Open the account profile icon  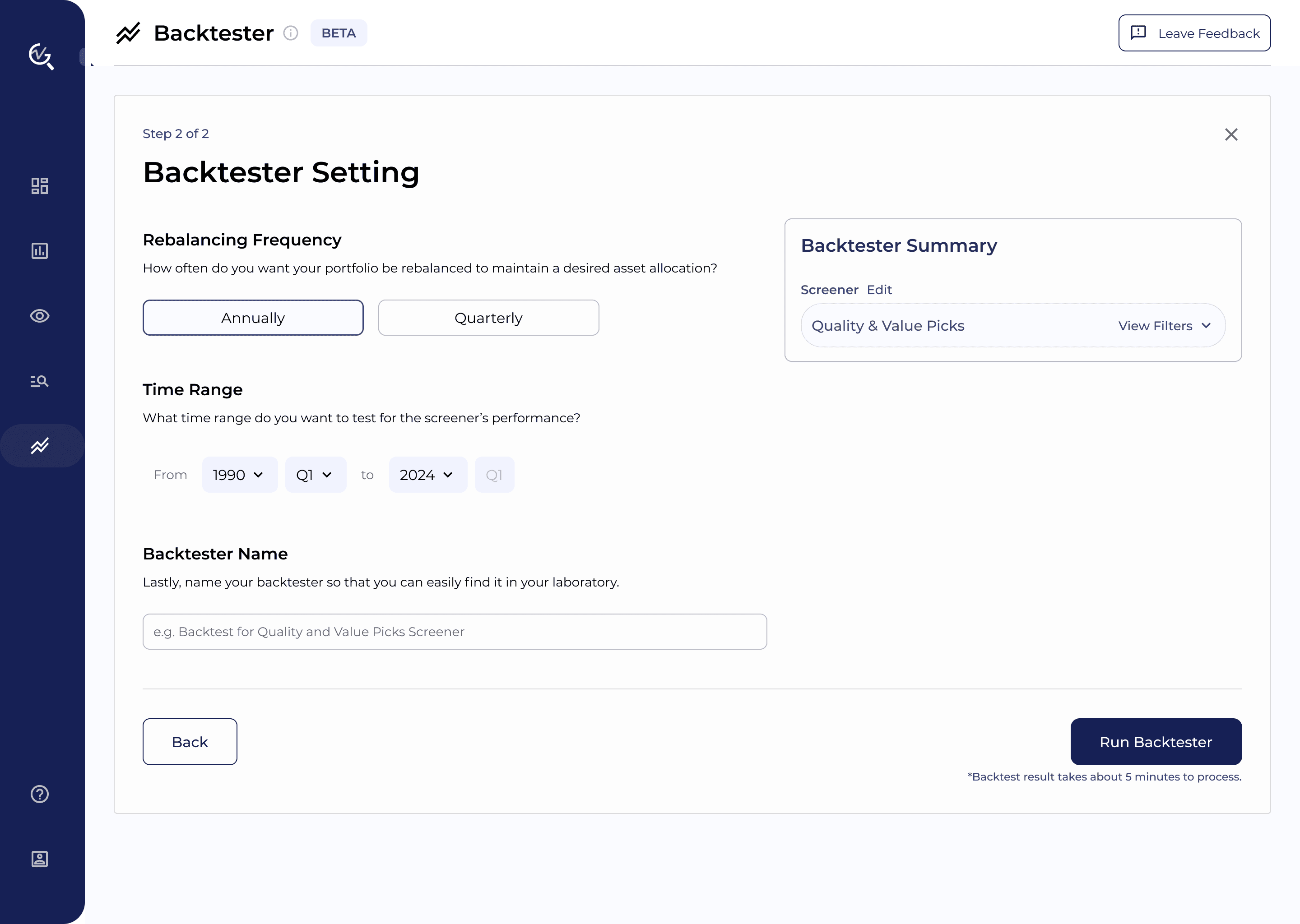coord(39,859)
